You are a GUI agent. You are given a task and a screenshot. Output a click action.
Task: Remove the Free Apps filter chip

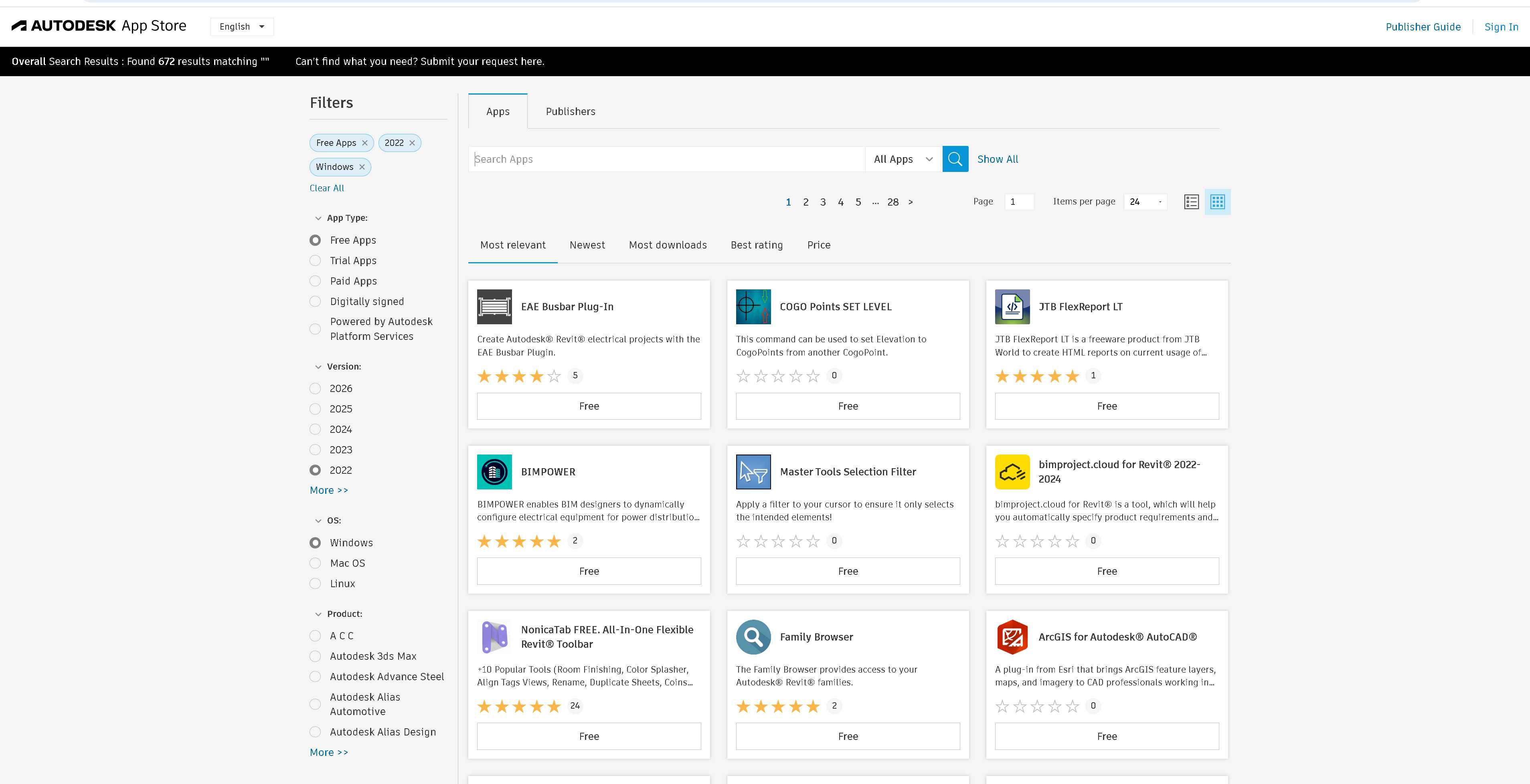(365, 143)
